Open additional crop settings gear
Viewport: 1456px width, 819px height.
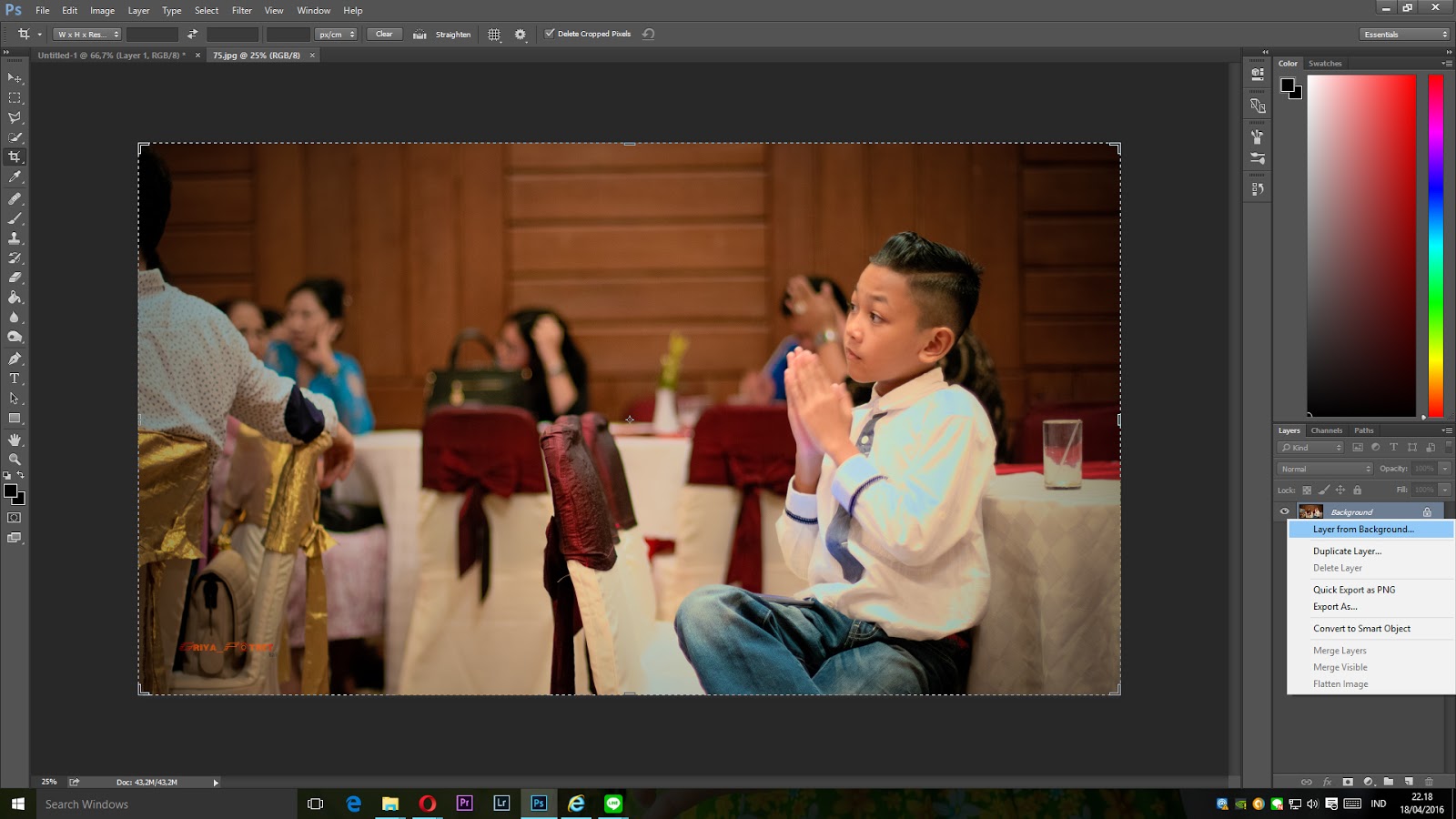pos(521,35)
